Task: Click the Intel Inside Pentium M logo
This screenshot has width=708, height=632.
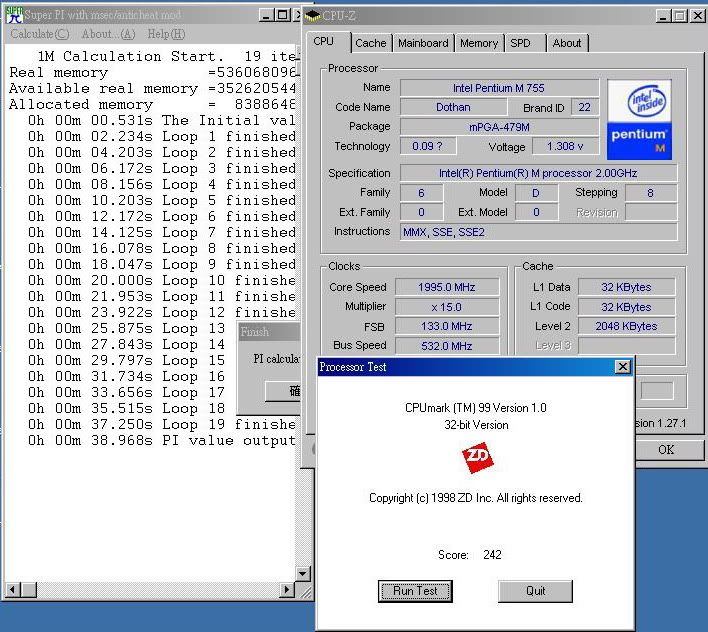Action: point(639,120)
